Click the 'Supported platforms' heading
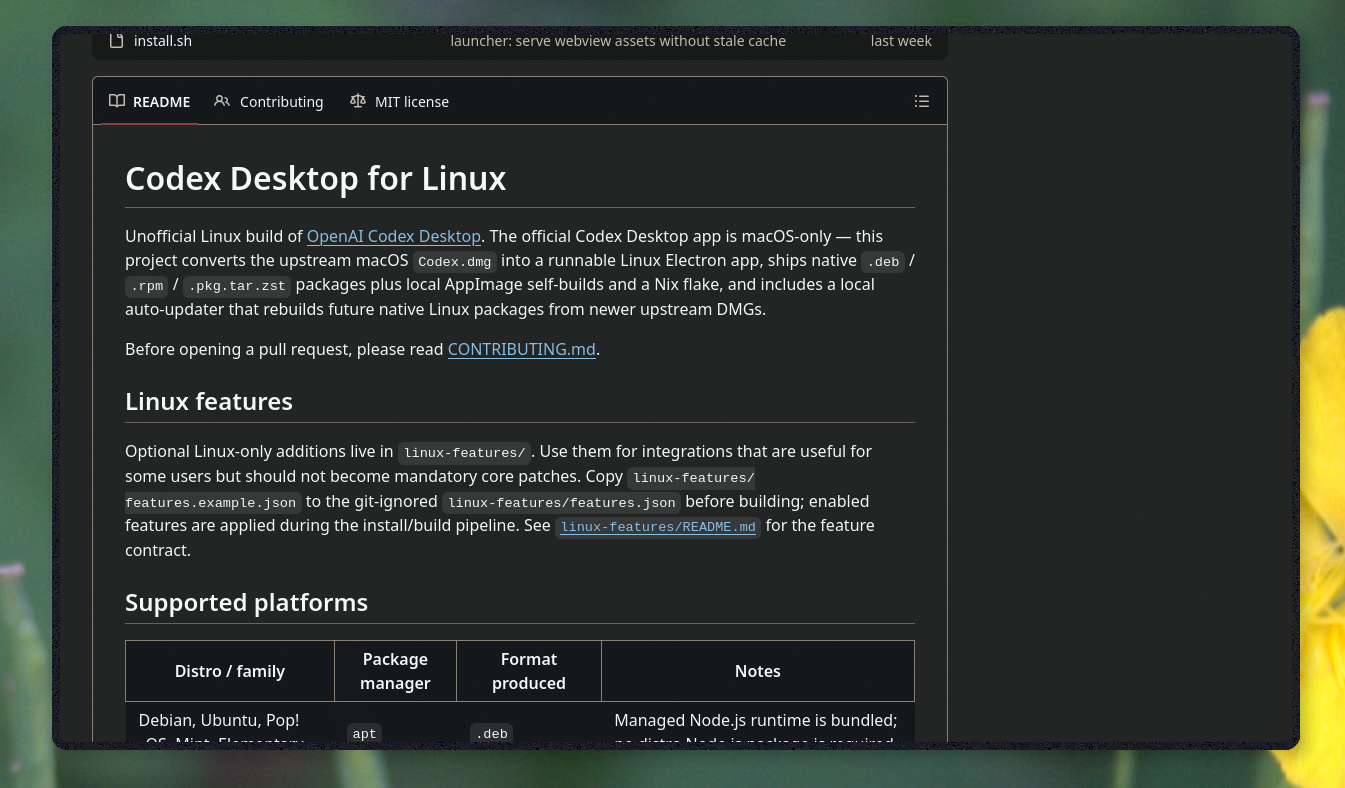 point(247,602)
